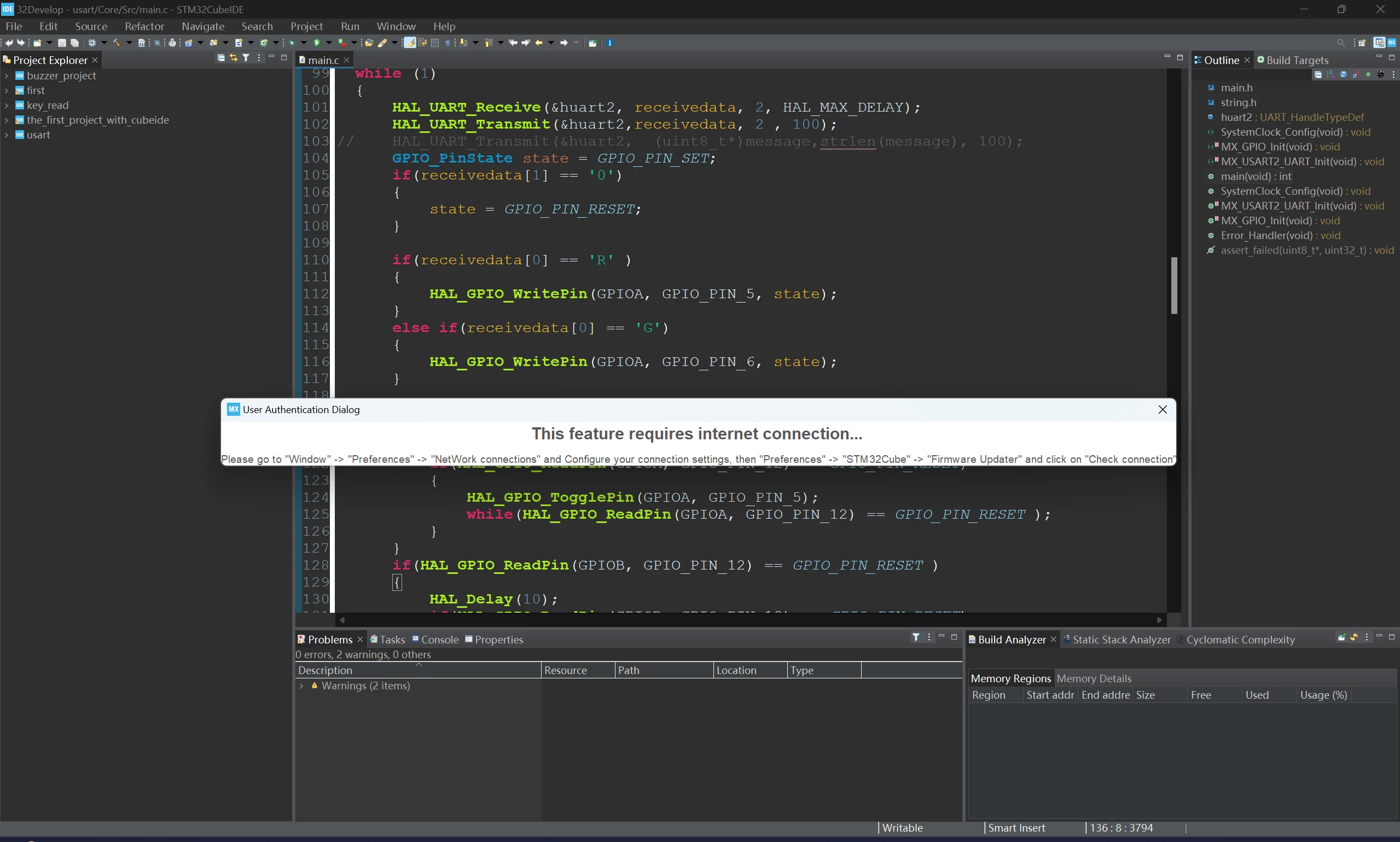Click the Save icon in the toolbar

(62, 43)
